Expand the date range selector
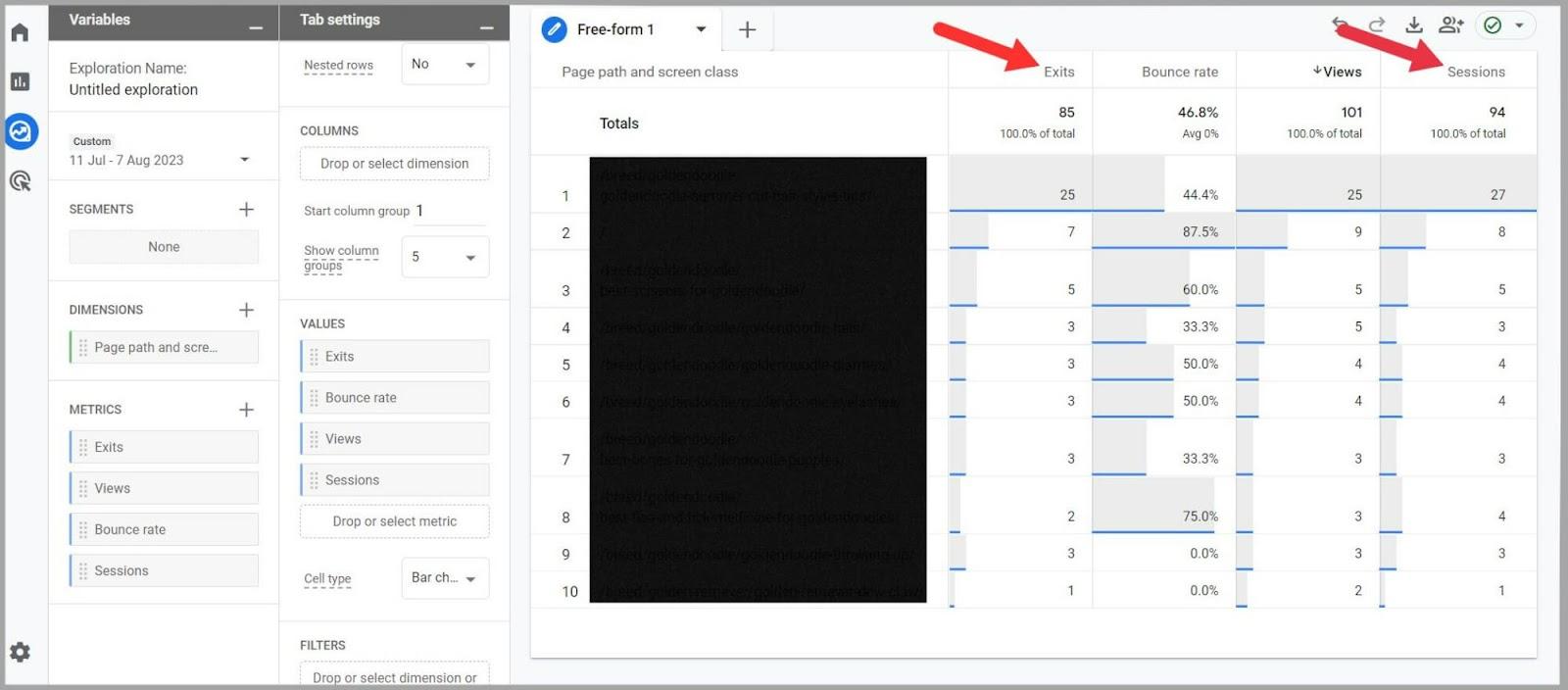This screenshot has height=690, width=1568. (244, 160)
